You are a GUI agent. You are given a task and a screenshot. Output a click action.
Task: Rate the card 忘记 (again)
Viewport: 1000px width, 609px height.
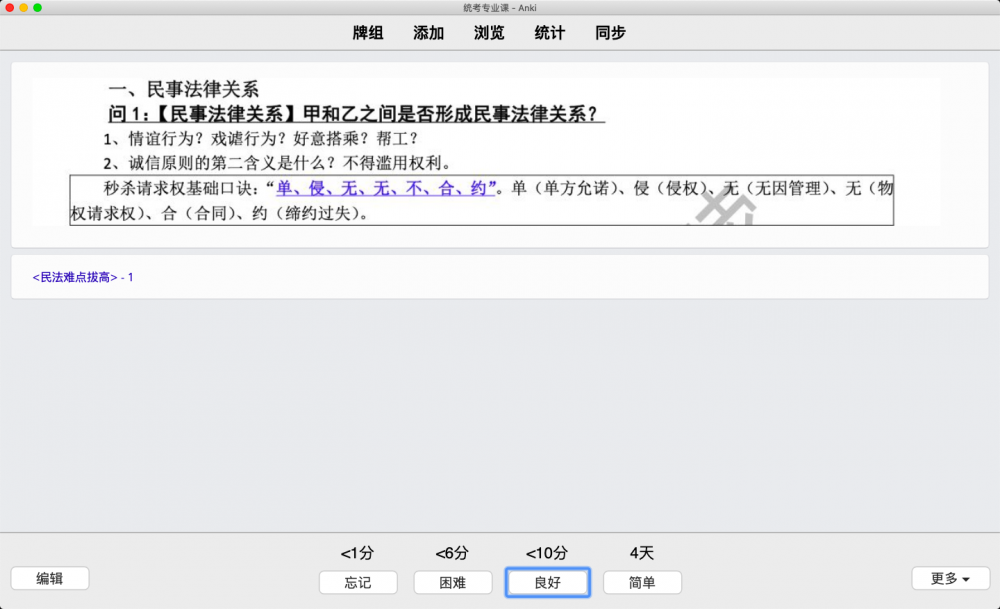click(358, 582)
